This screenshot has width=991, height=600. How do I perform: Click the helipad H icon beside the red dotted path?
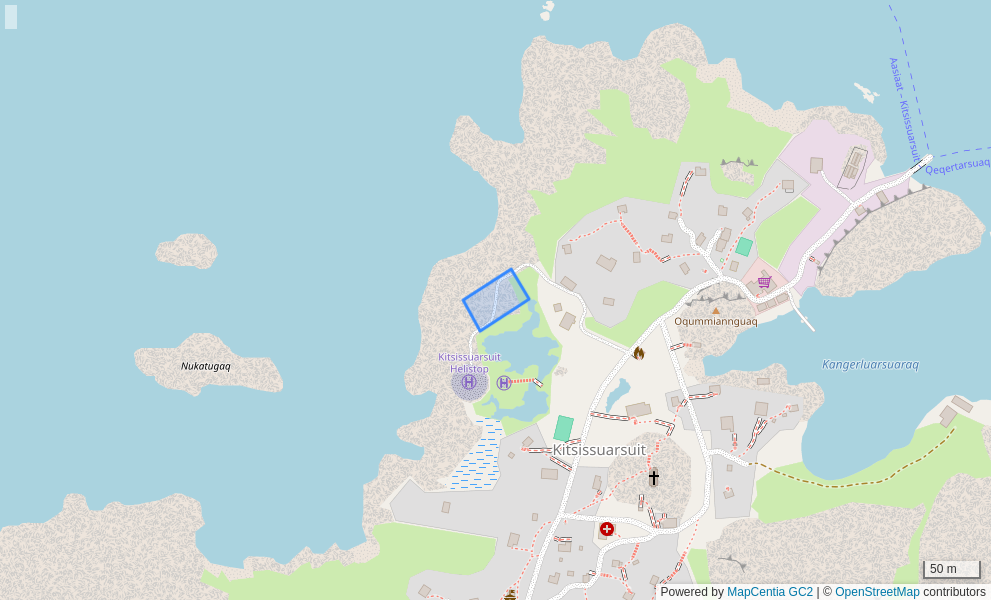[504, 383]
